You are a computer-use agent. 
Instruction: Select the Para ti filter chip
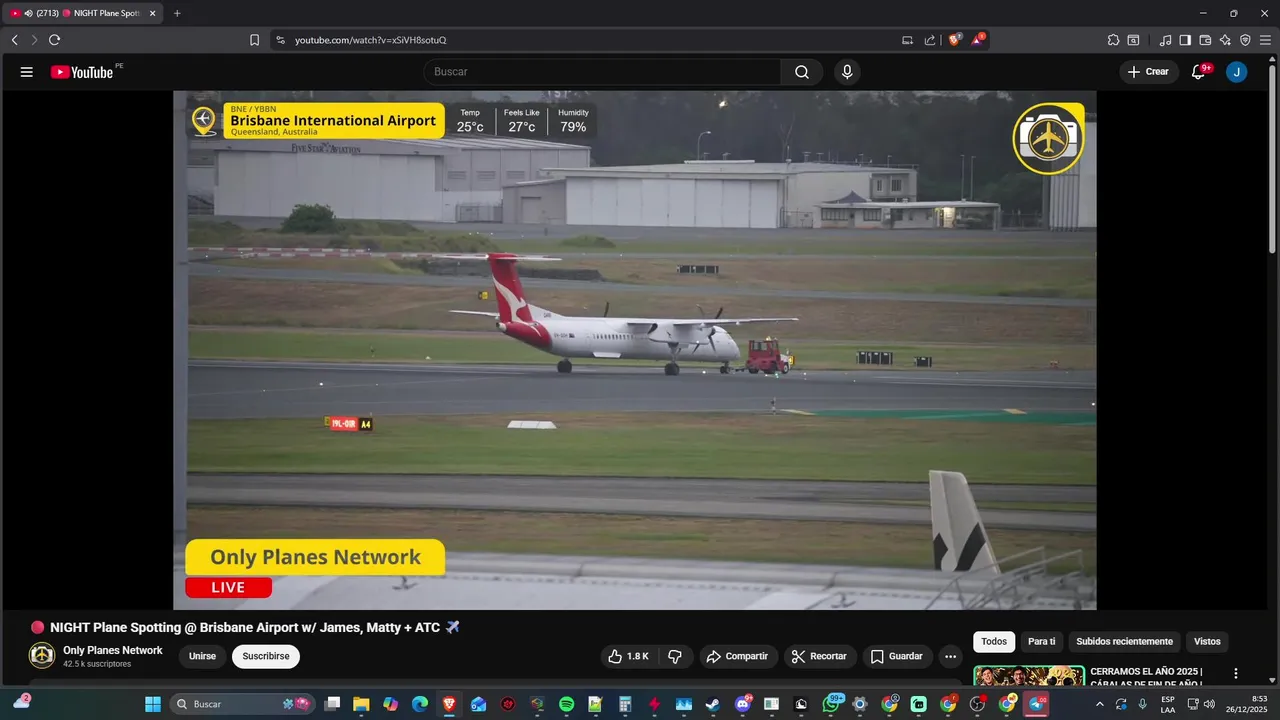[1042, 642]
